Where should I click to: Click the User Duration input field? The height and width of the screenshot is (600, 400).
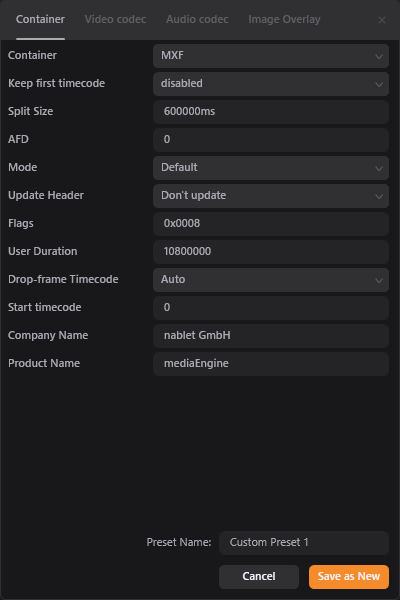pyautogui.click(x=271, y=252)
